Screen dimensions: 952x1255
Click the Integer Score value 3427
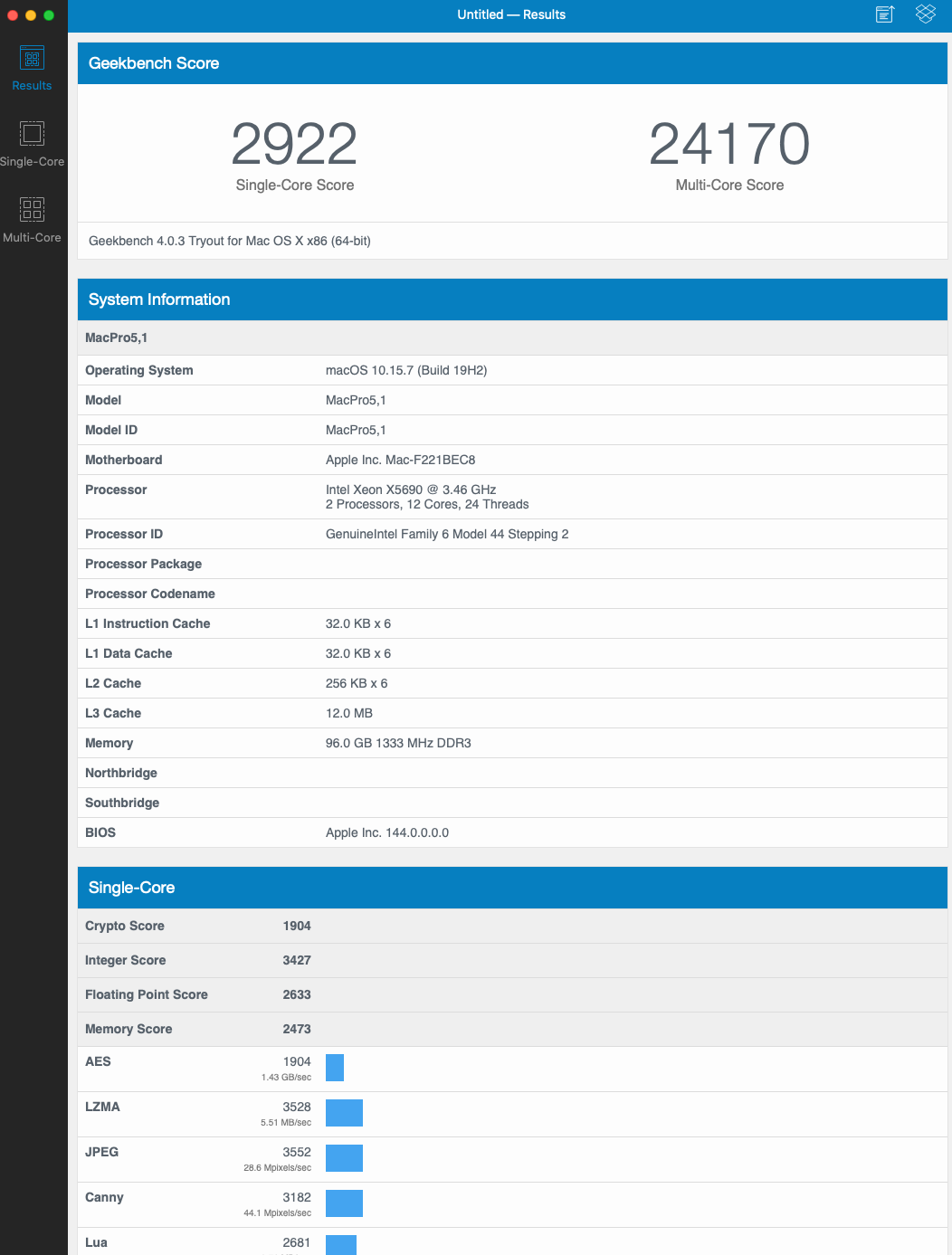pos(297,960)
